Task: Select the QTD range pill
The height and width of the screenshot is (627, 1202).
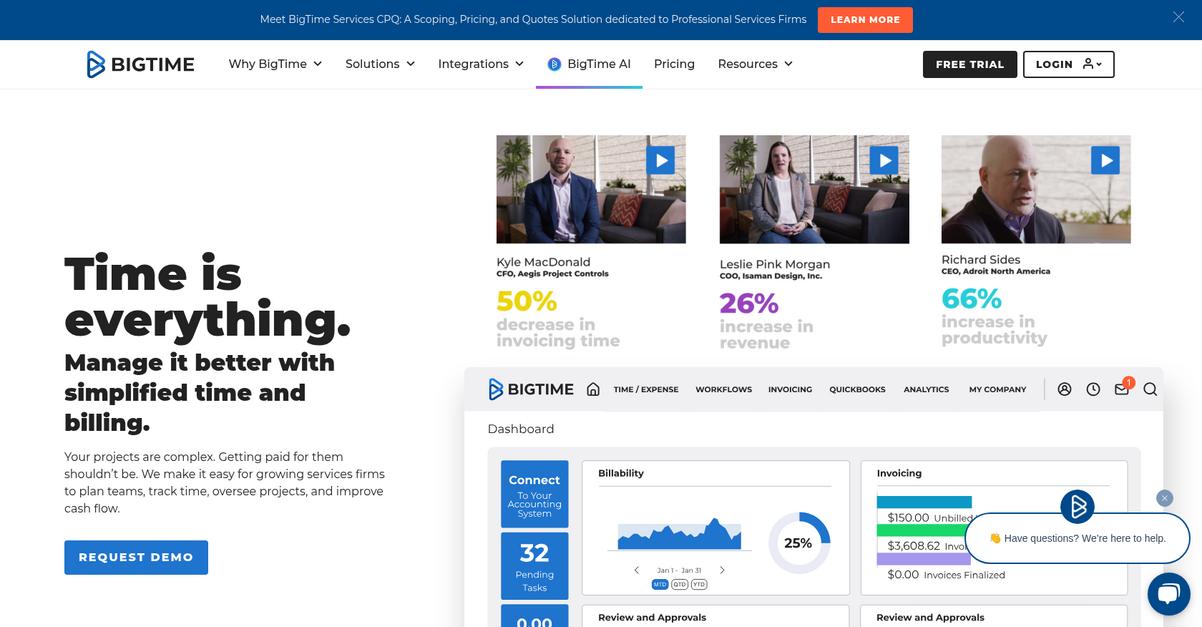Action: click(679, 584)
